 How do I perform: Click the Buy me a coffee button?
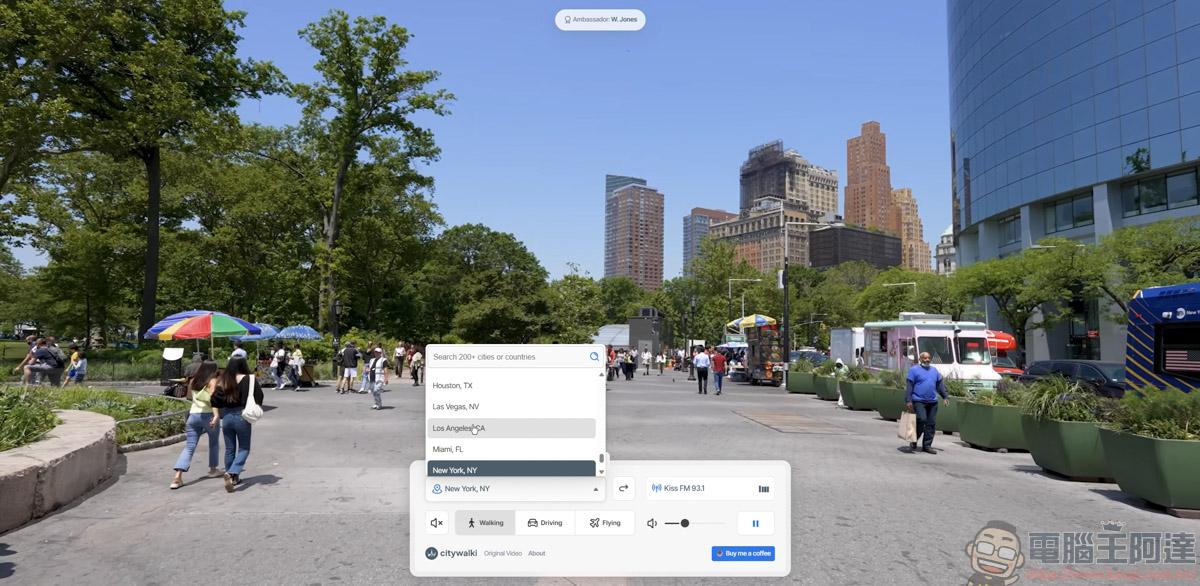[743, 553]
